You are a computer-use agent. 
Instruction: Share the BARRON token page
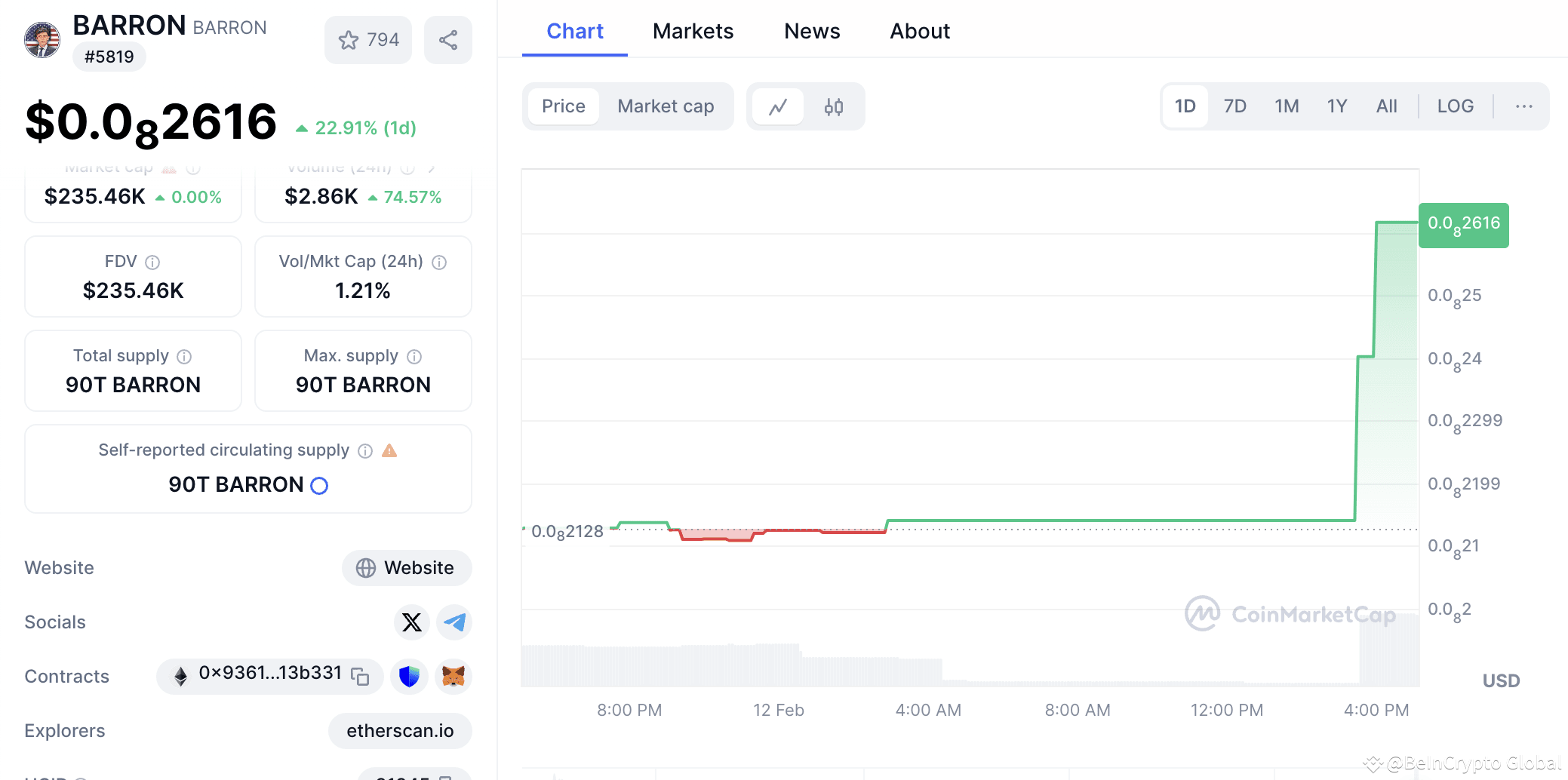(447, 39)
